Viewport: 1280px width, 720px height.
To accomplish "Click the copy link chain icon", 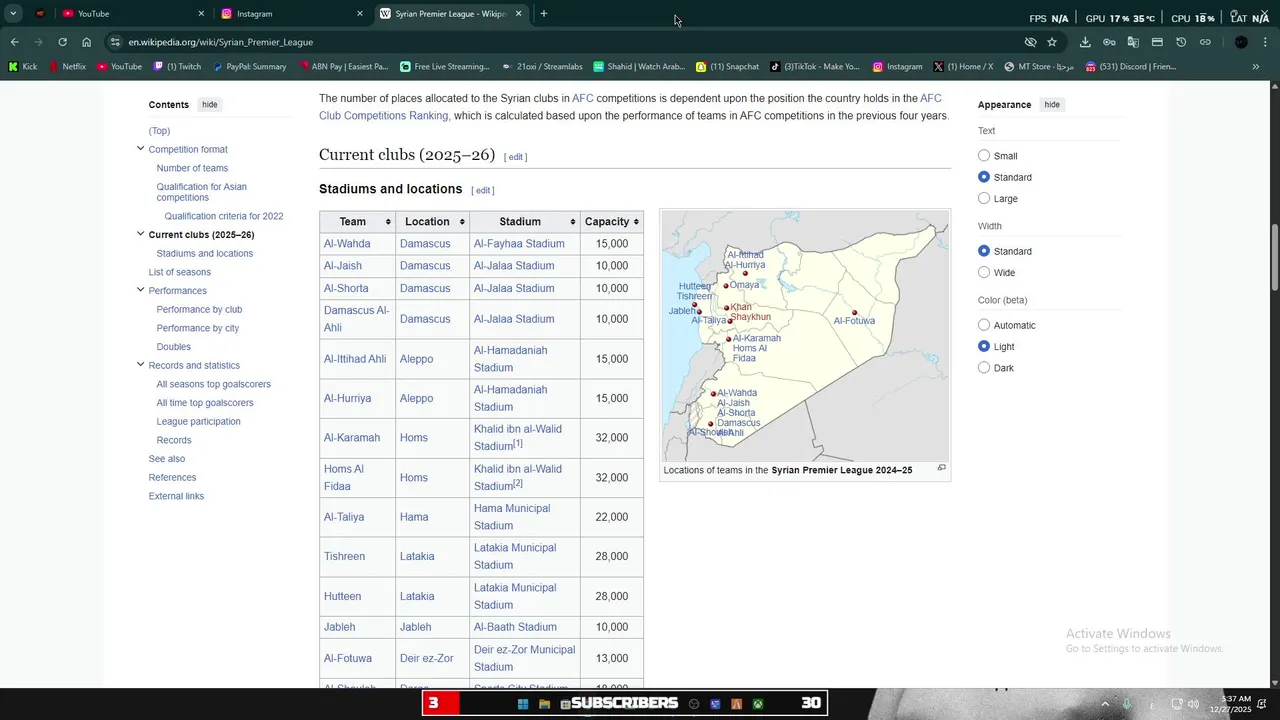I will (x=1205, y=42).
